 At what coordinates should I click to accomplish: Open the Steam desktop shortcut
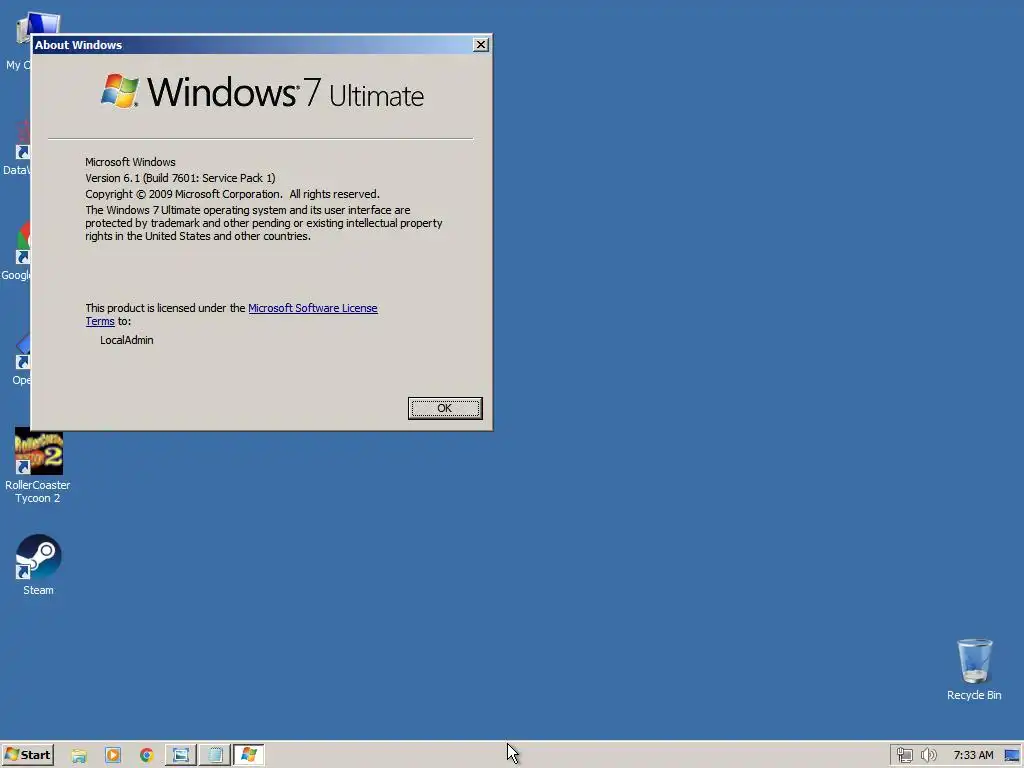click(x=39, y=565)
